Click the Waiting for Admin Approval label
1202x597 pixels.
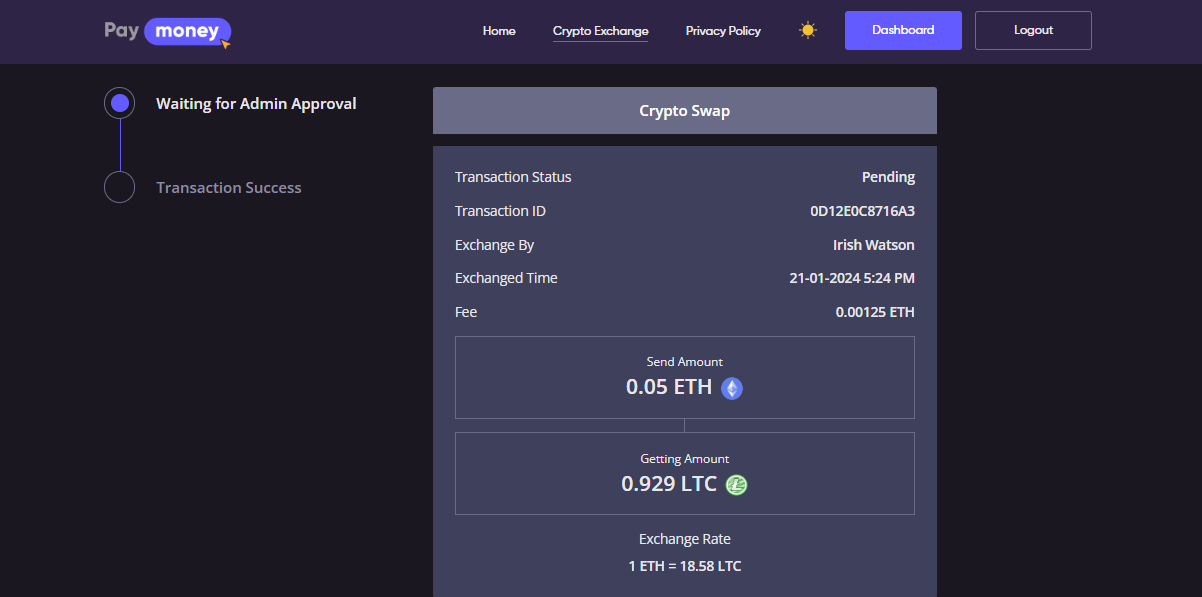click(256, 103)
